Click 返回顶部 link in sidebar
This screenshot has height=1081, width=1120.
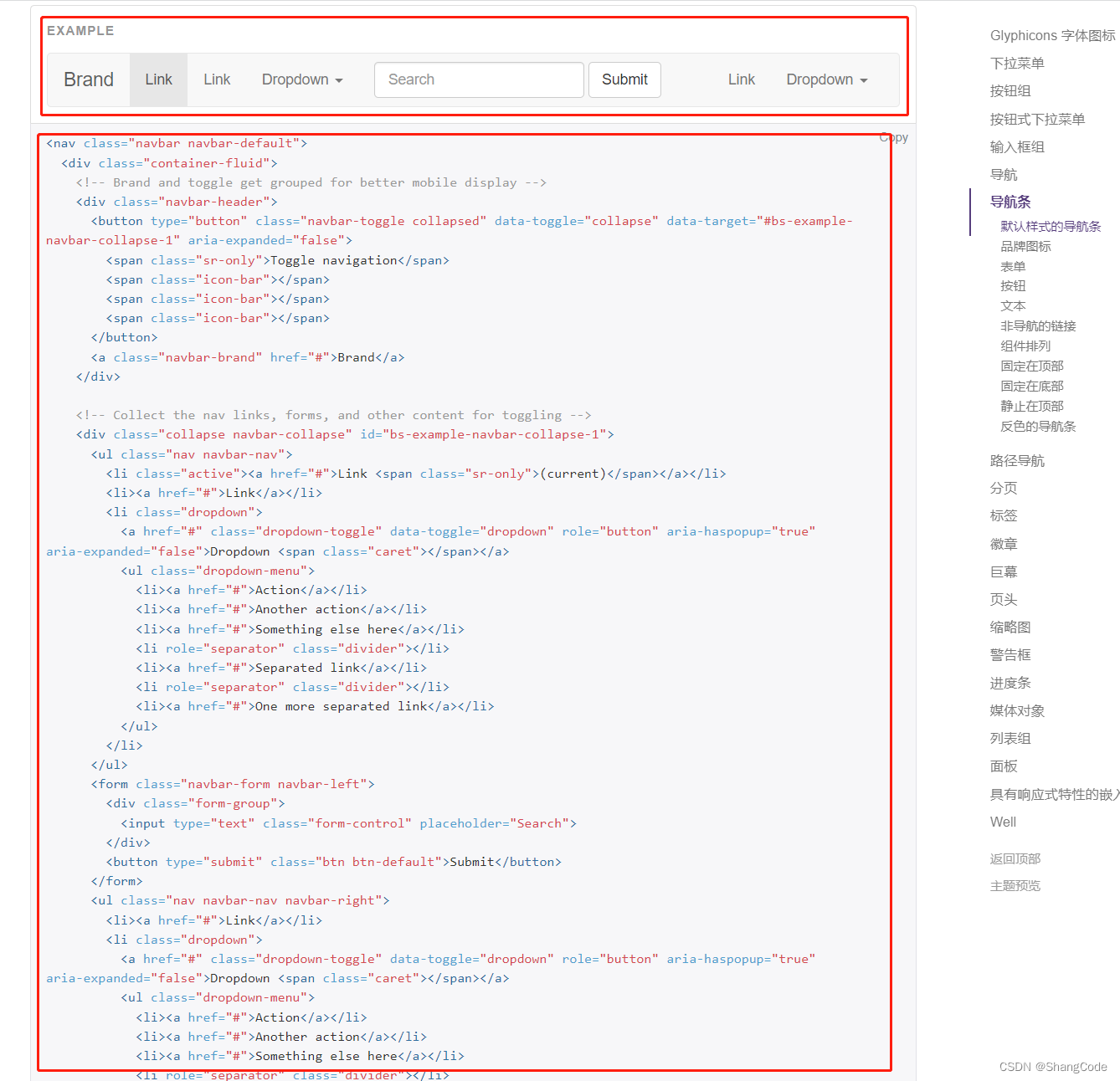[1015, 858]
